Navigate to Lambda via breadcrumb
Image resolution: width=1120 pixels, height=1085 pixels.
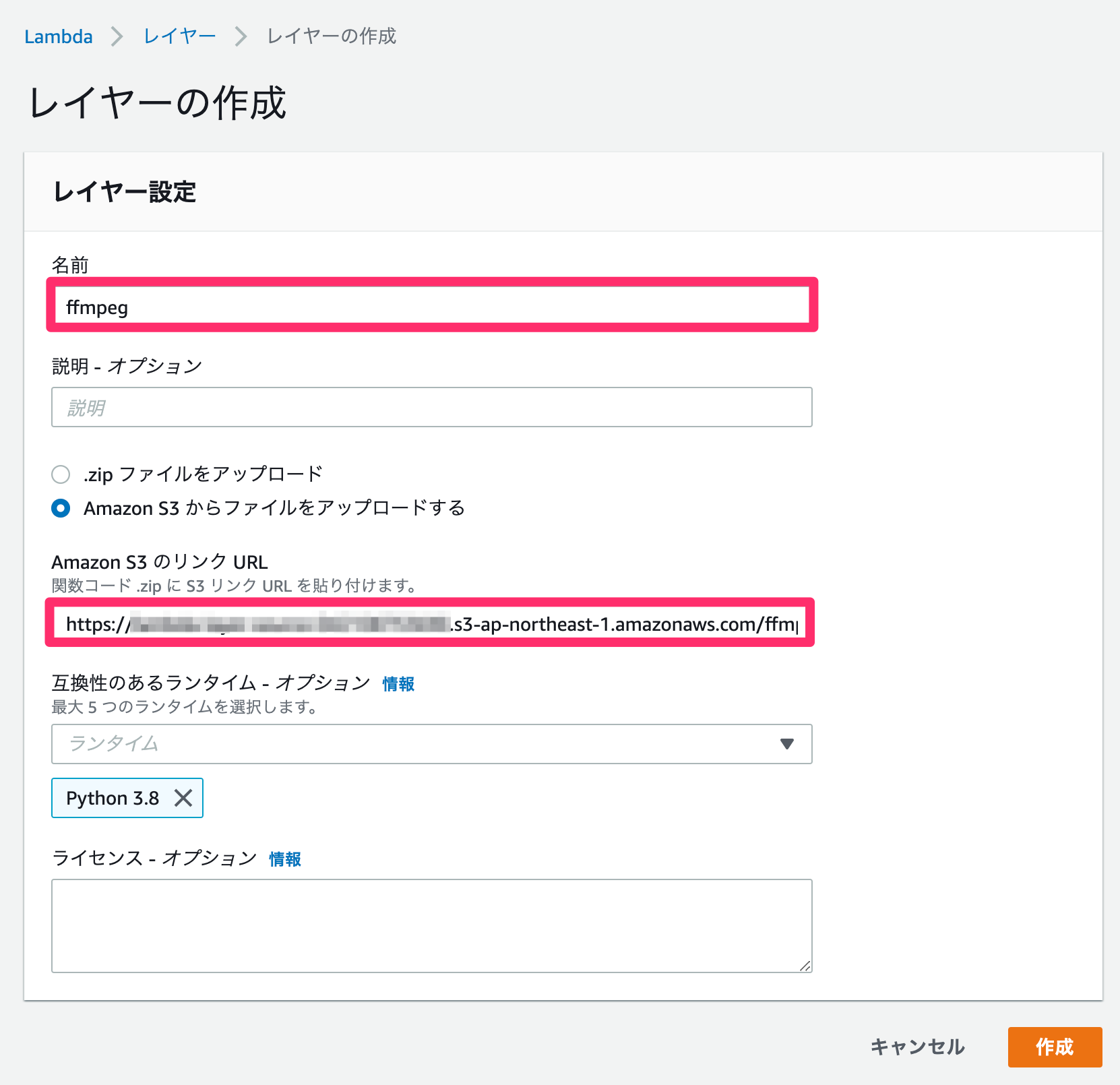point(59,36)
